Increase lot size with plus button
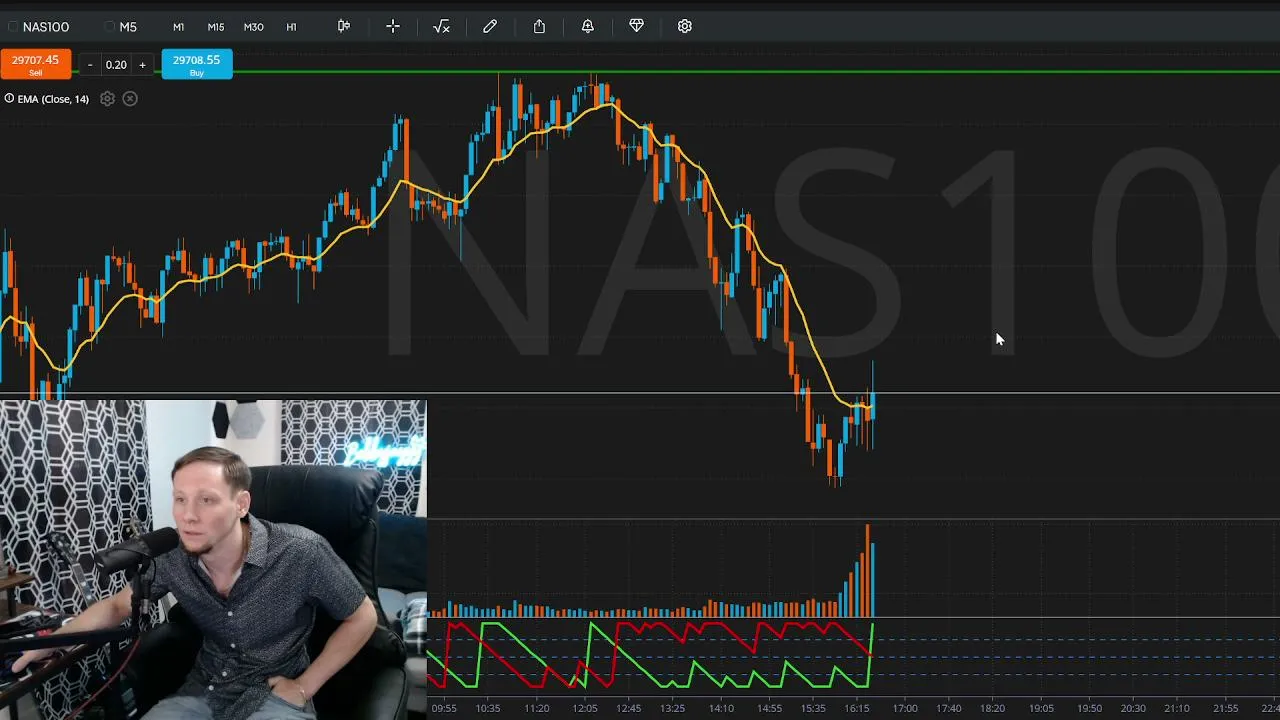1280x720 pixels. click(x=142, y=65)
